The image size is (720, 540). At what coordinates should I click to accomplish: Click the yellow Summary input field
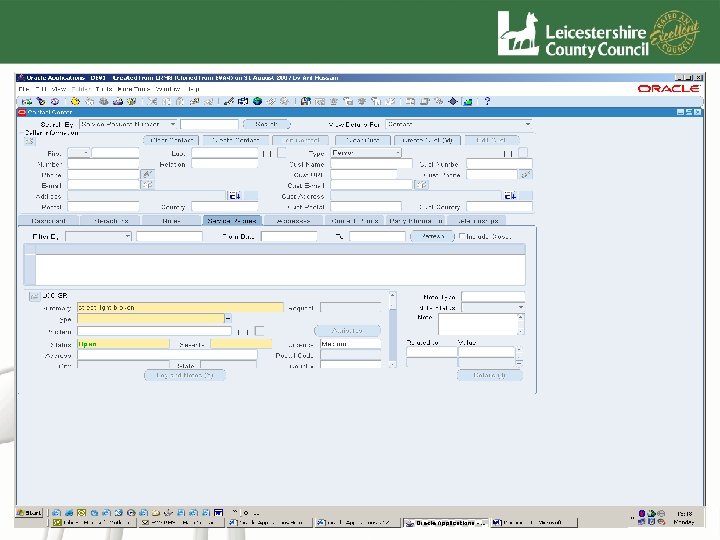[x=180, y=307]
